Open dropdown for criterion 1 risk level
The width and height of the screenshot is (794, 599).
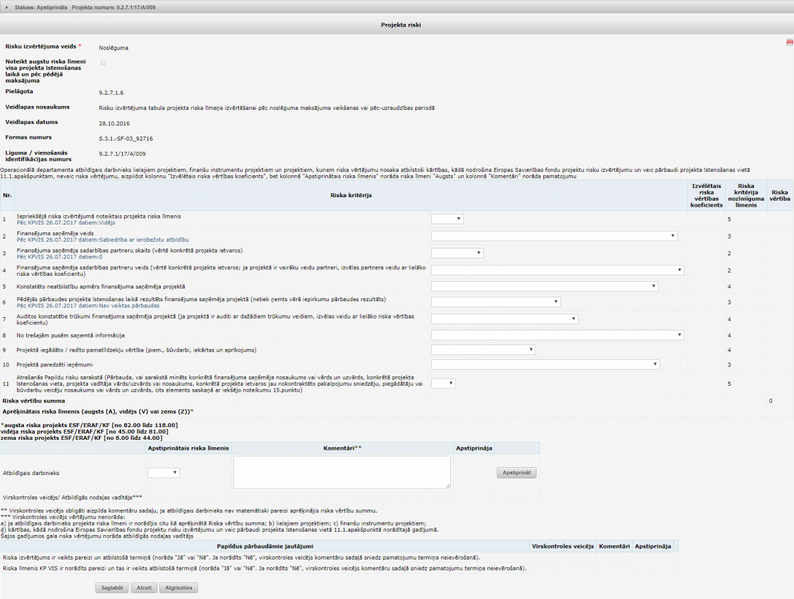pos(447,219)
